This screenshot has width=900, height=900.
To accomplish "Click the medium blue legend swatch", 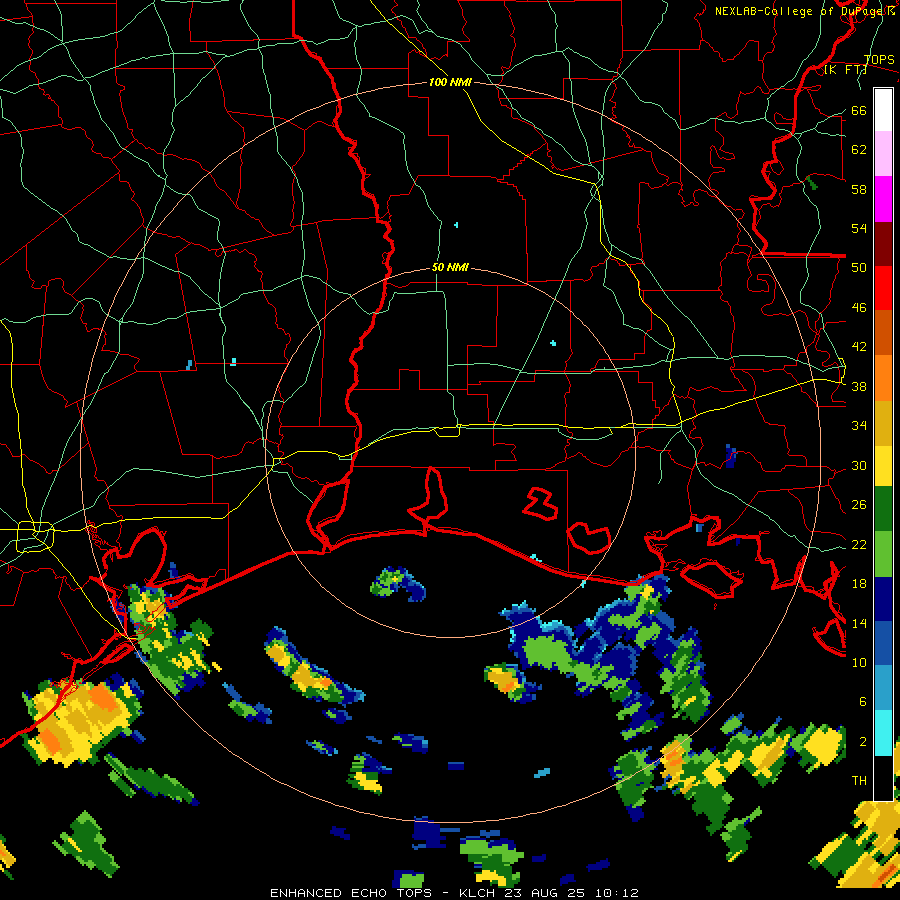I will tap(883, 643).
